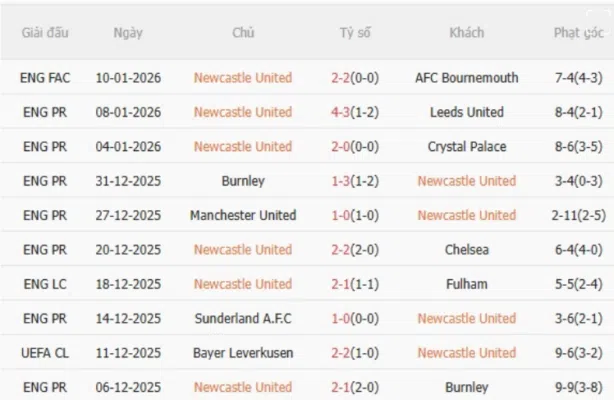Click the 'Tỷ số' column header

(x=355, y=33)
